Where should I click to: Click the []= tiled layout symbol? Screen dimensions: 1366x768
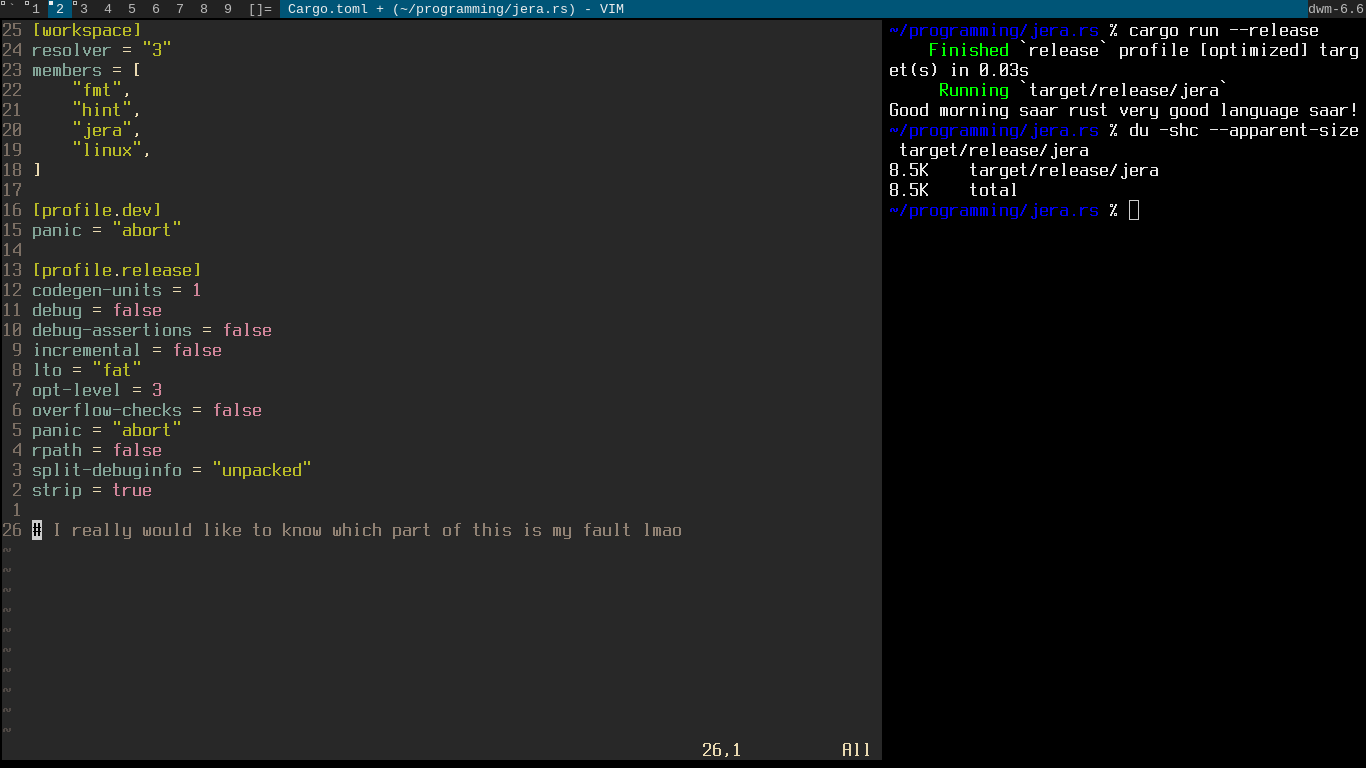(260, 9)
